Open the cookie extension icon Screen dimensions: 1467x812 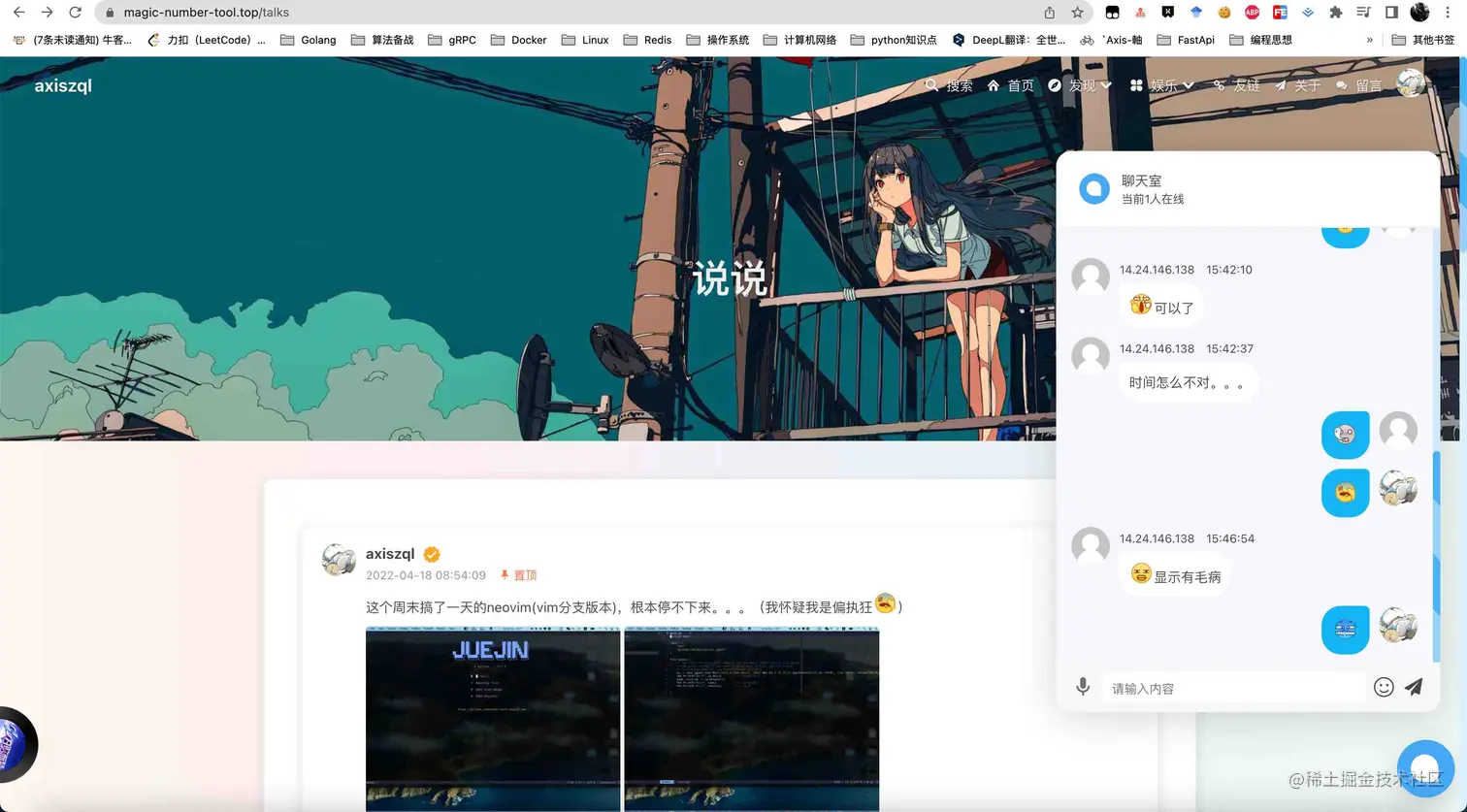(x=1224, y=13)
